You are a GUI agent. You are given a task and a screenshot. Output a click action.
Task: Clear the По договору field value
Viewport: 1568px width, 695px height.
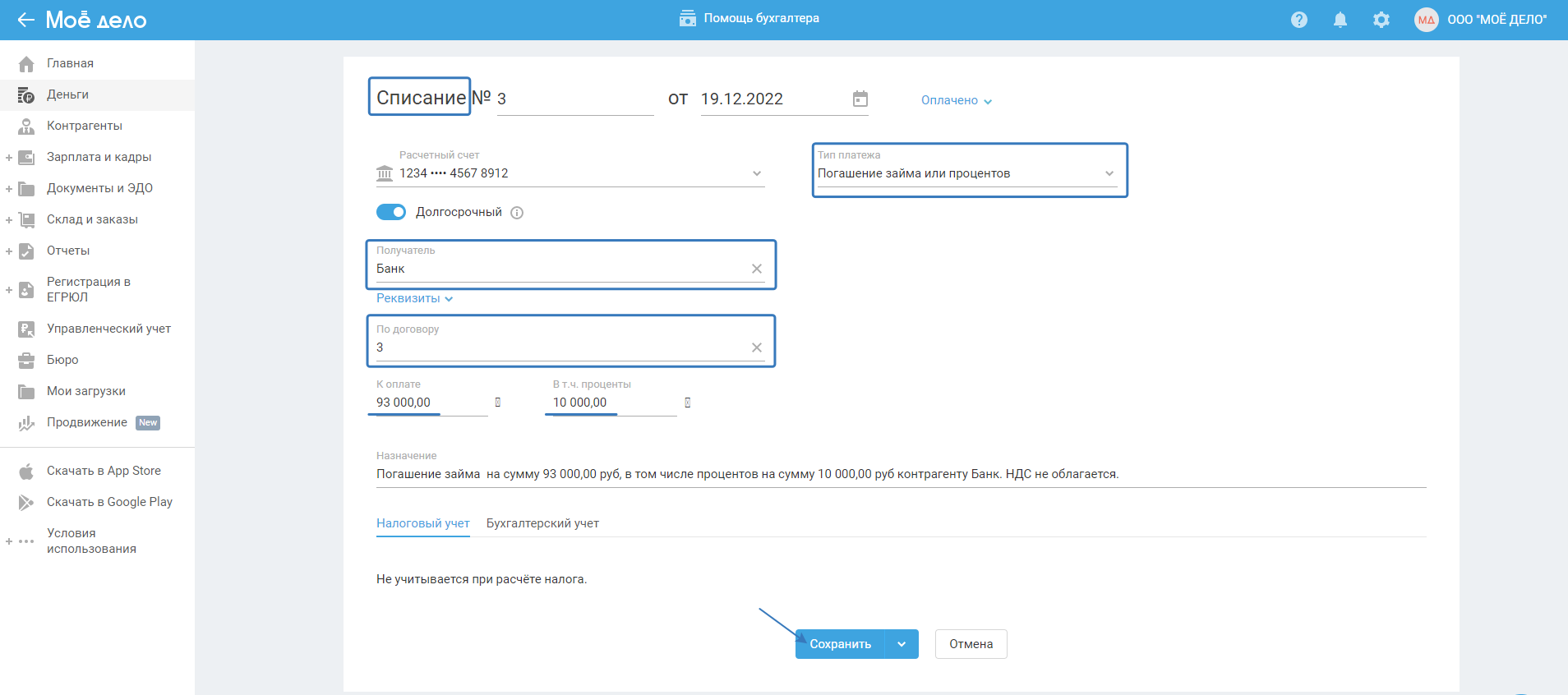(757, 347)
